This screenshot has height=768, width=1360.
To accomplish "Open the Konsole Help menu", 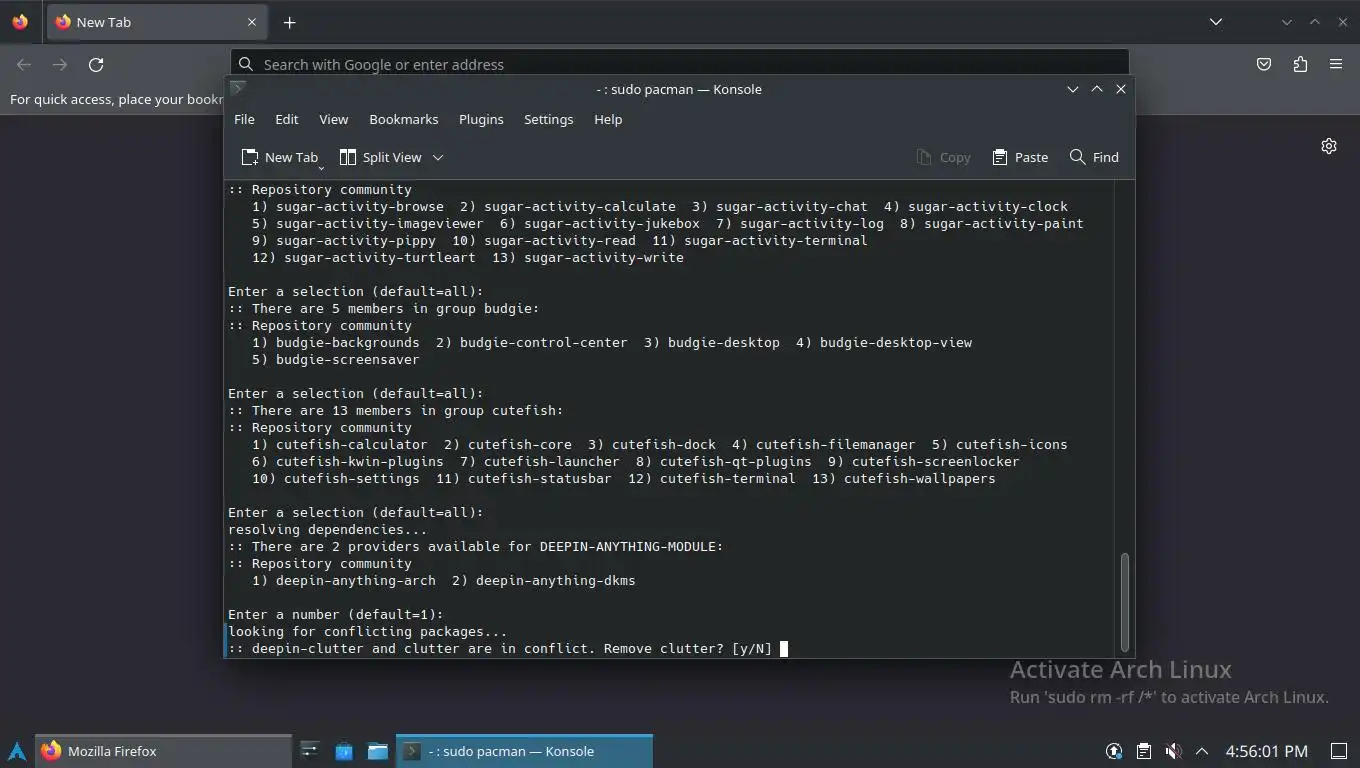I will [608, 119].
